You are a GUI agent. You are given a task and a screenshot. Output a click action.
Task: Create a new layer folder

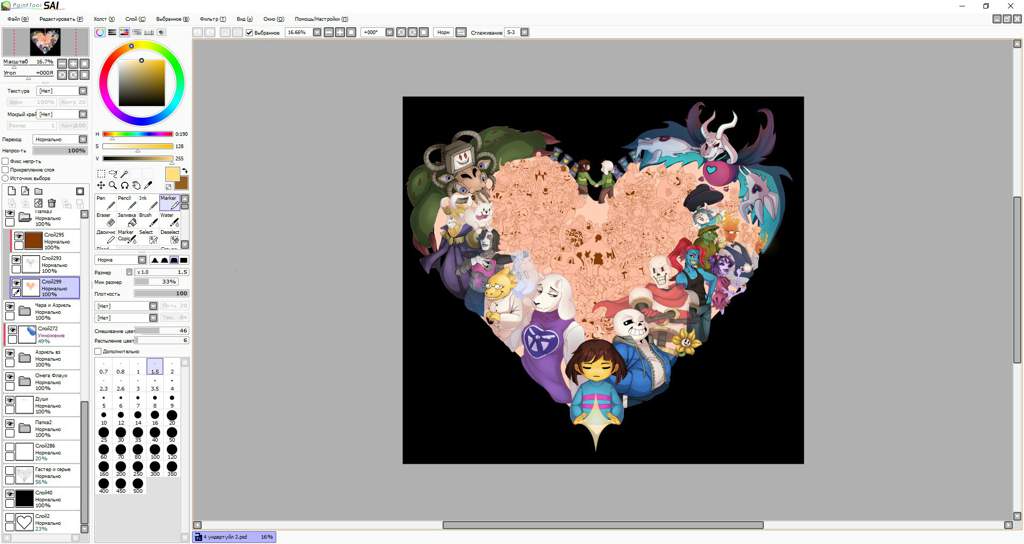pos(39,191)
